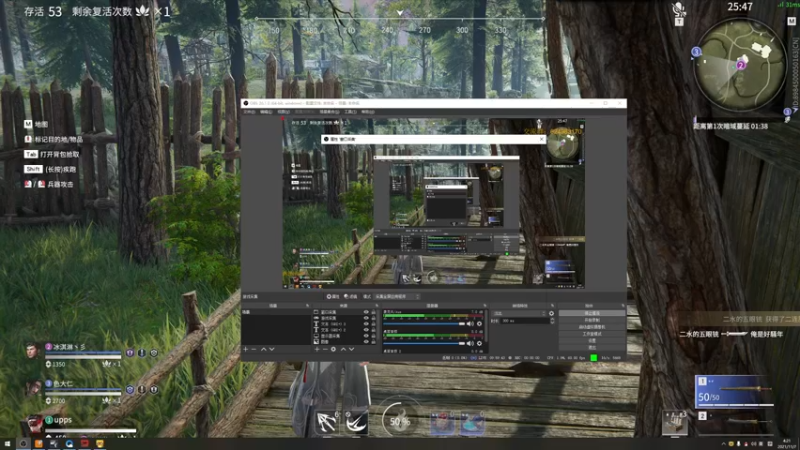Move source up in Sources dock
The height and width of the screenshot is (450, 800).
(x=343, y=349)
